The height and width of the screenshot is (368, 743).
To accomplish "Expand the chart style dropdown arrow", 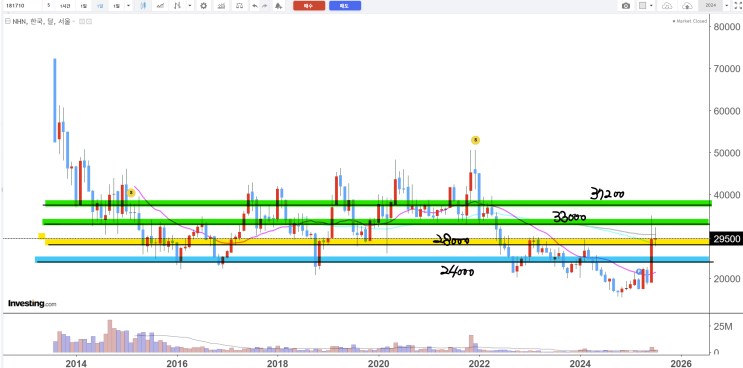I will coord(190,6).
